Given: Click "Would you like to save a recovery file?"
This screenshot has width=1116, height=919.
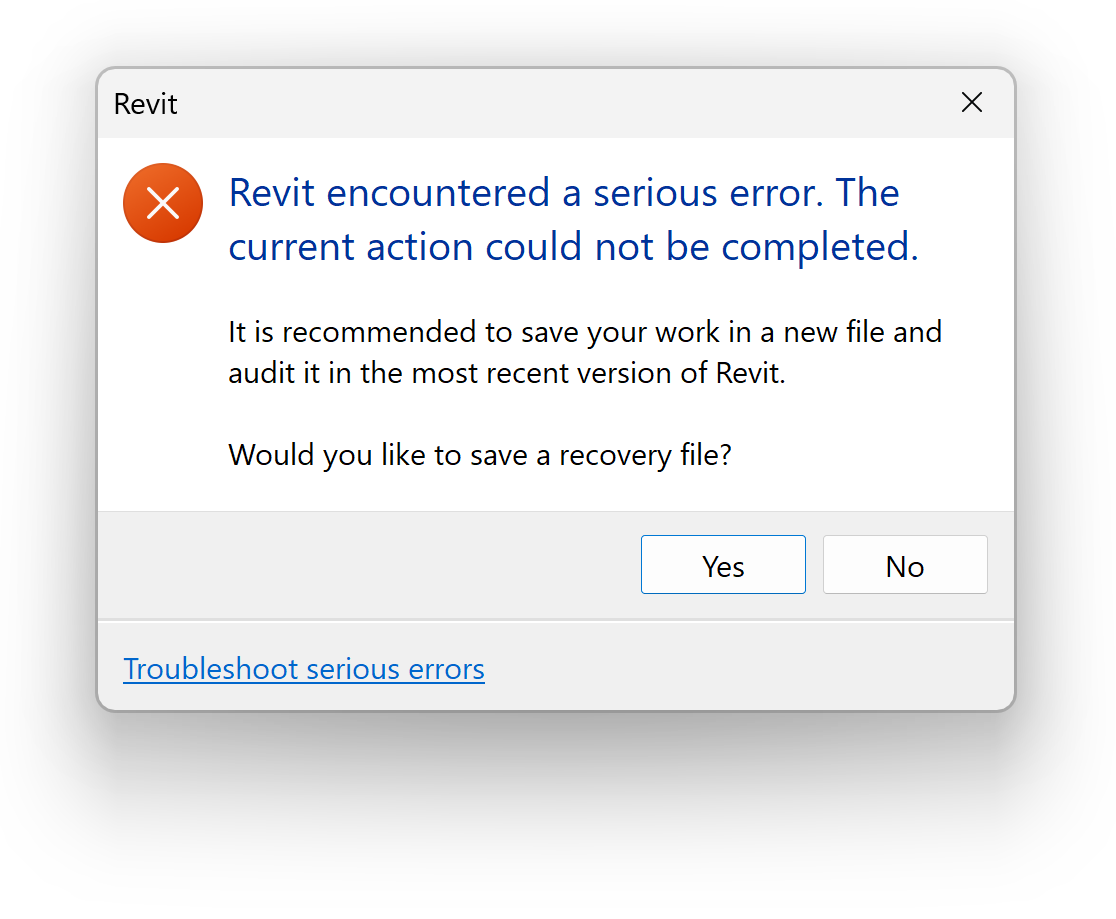Looking at the screenshot, I should (480, 455).
